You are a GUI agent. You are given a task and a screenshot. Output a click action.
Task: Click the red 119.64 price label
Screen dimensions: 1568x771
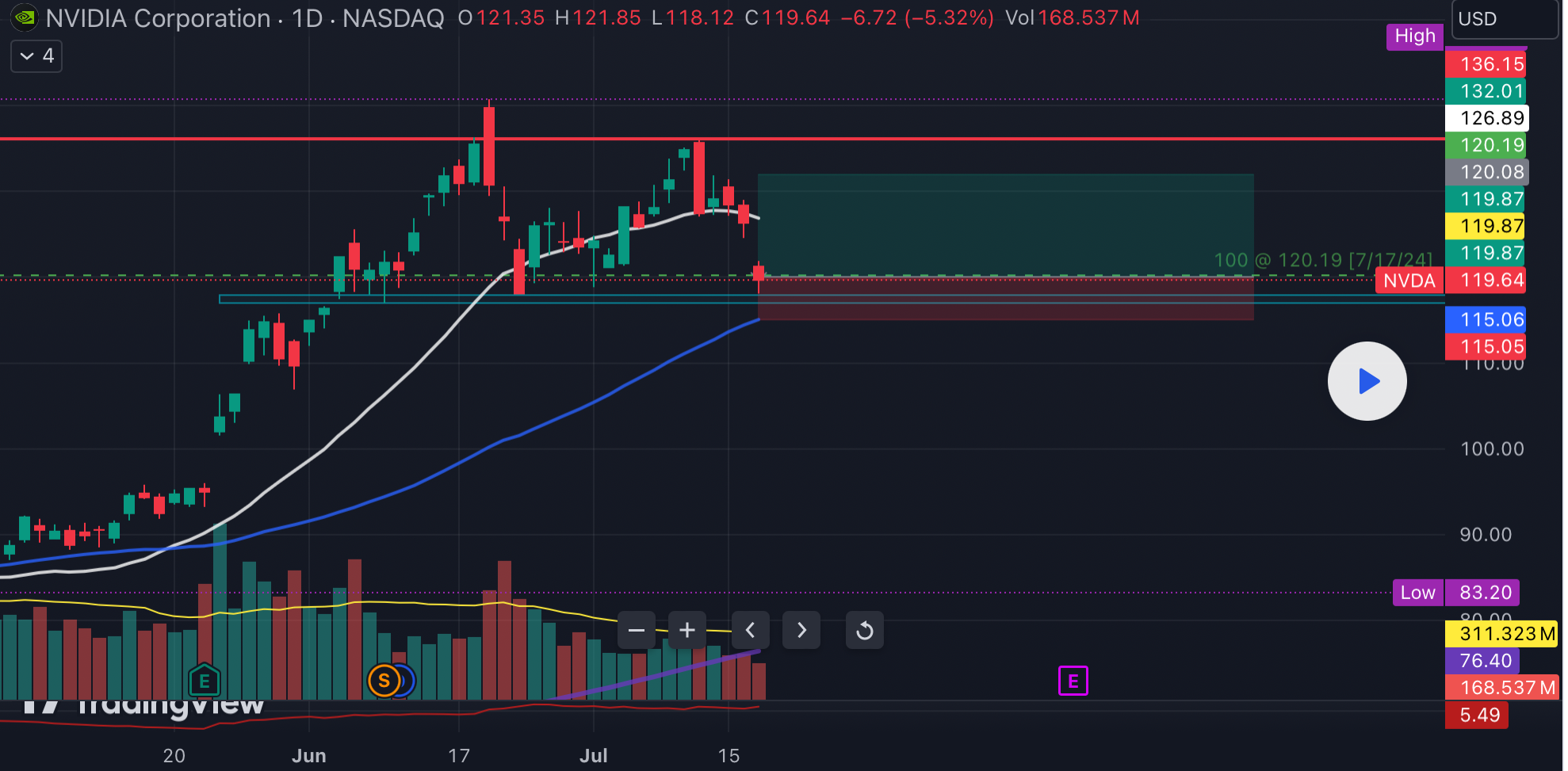[1486, 280]
